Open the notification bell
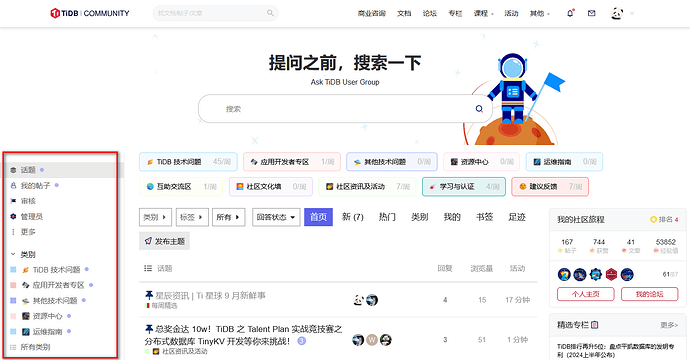Viewport: 690px width, 360px height. coord(570,13)
